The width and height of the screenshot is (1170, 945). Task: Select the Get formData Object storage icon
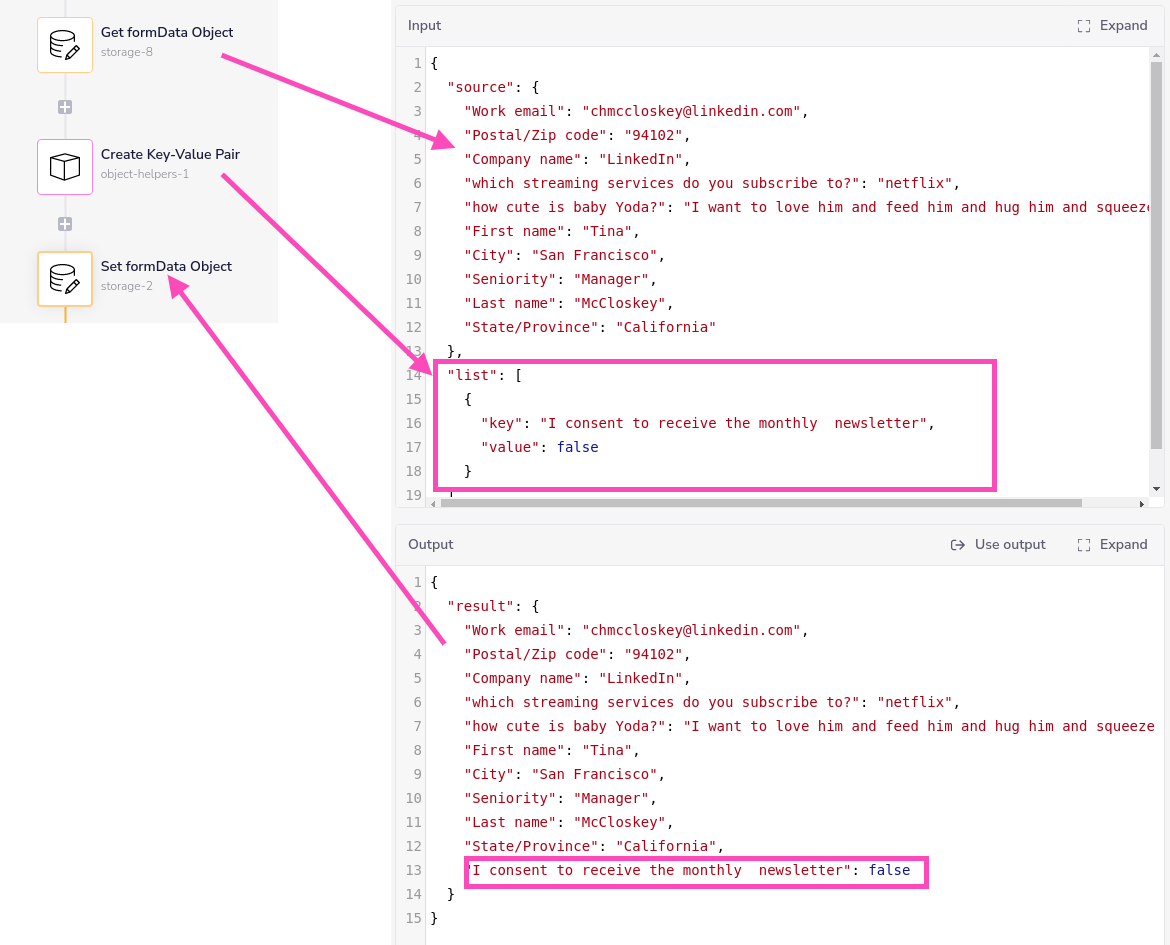[65, 45]
